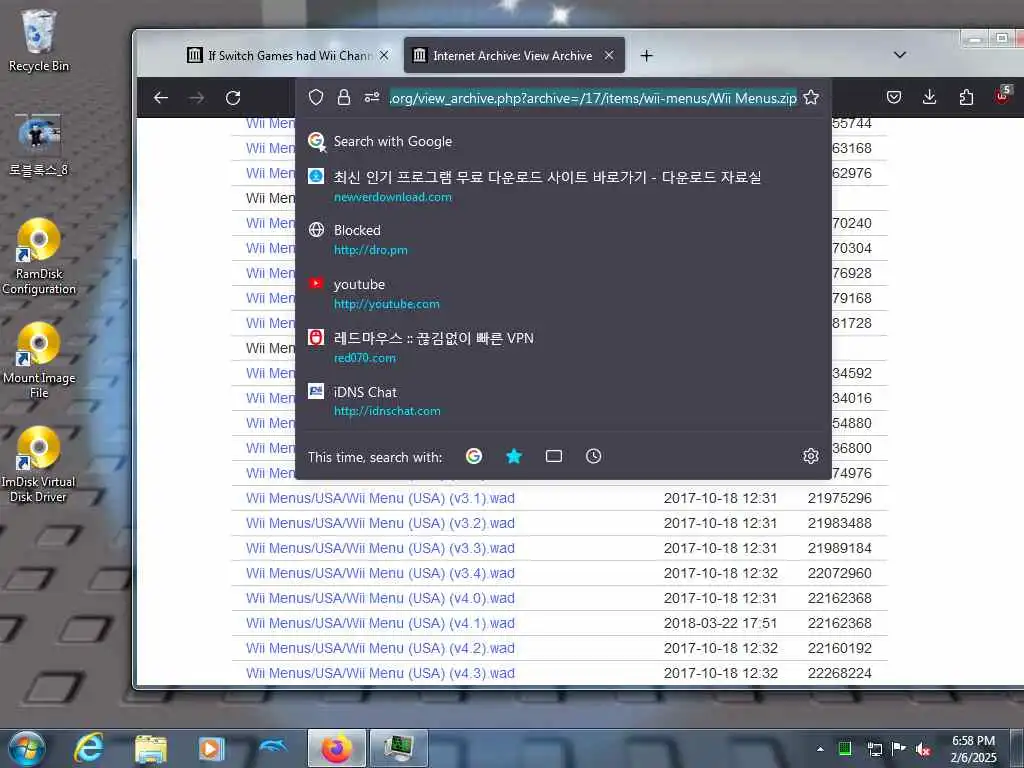Viewport: 1024px width, 768px height.
Task: Launch Internet Explorer from taskbar
Action: tap(89, 748)
